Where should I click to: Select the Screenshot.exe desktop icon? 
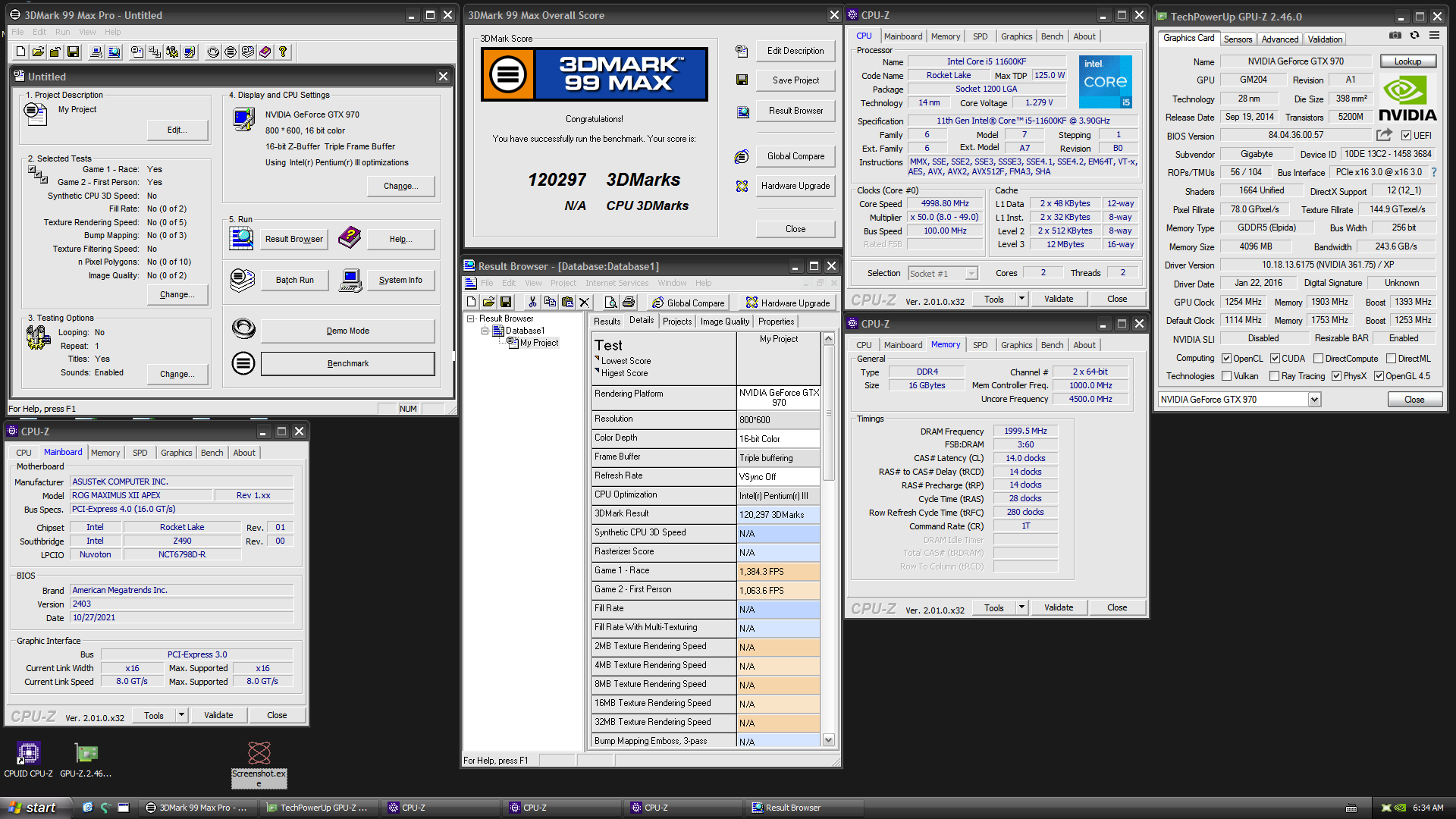[259, 764]
